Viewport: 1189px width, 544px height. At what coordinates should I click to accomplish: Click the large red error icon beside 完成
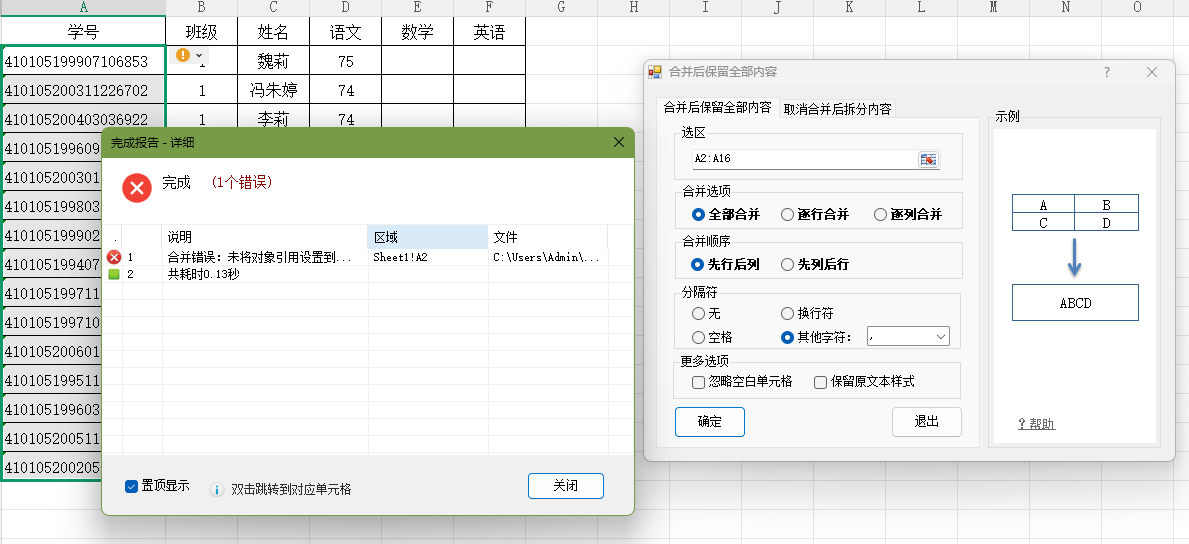click(x=137, y=187)
